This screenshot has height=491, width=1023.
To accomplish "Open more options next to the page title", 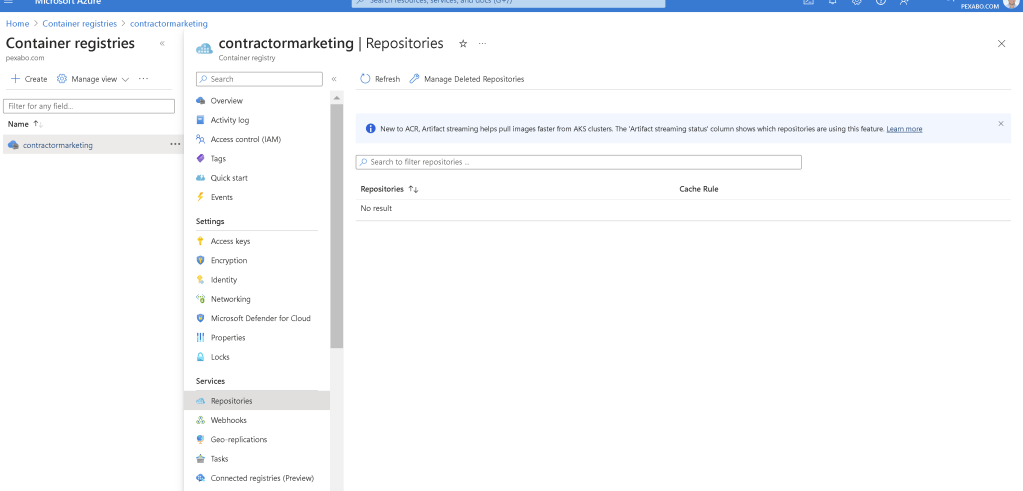I will pyautogui.click(x=482, y=44).
